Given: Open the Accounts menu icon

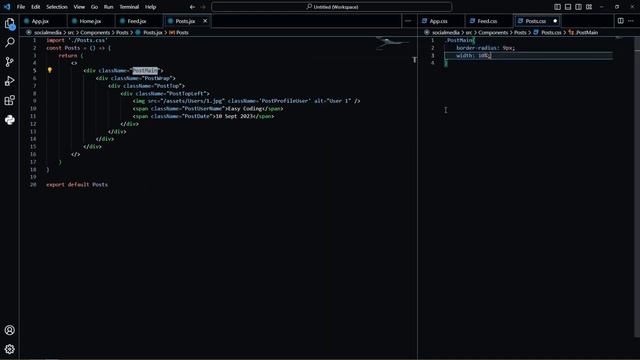Looking at the screenshot, I should click(10, 330).
